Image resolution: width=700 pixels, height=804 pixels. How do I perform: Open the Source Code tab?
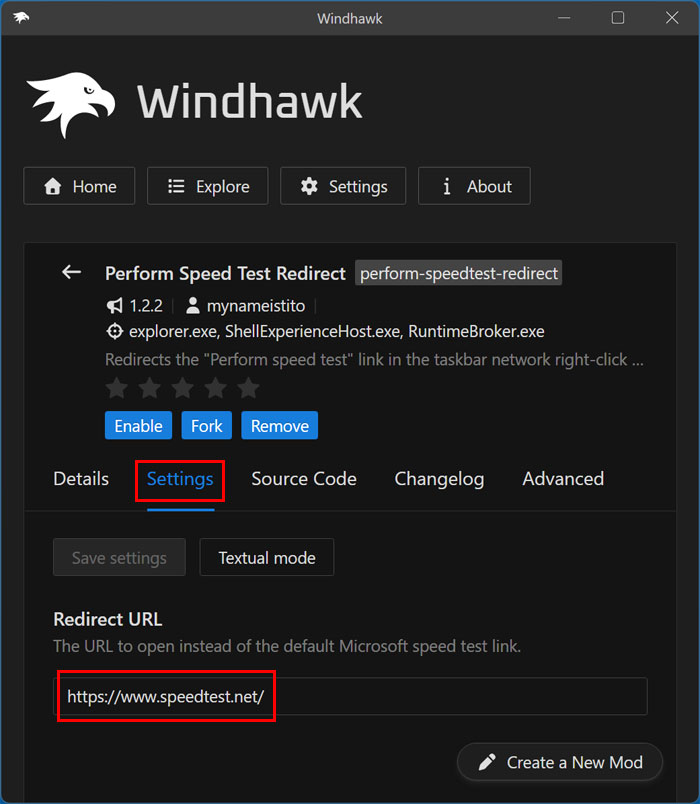304,479
